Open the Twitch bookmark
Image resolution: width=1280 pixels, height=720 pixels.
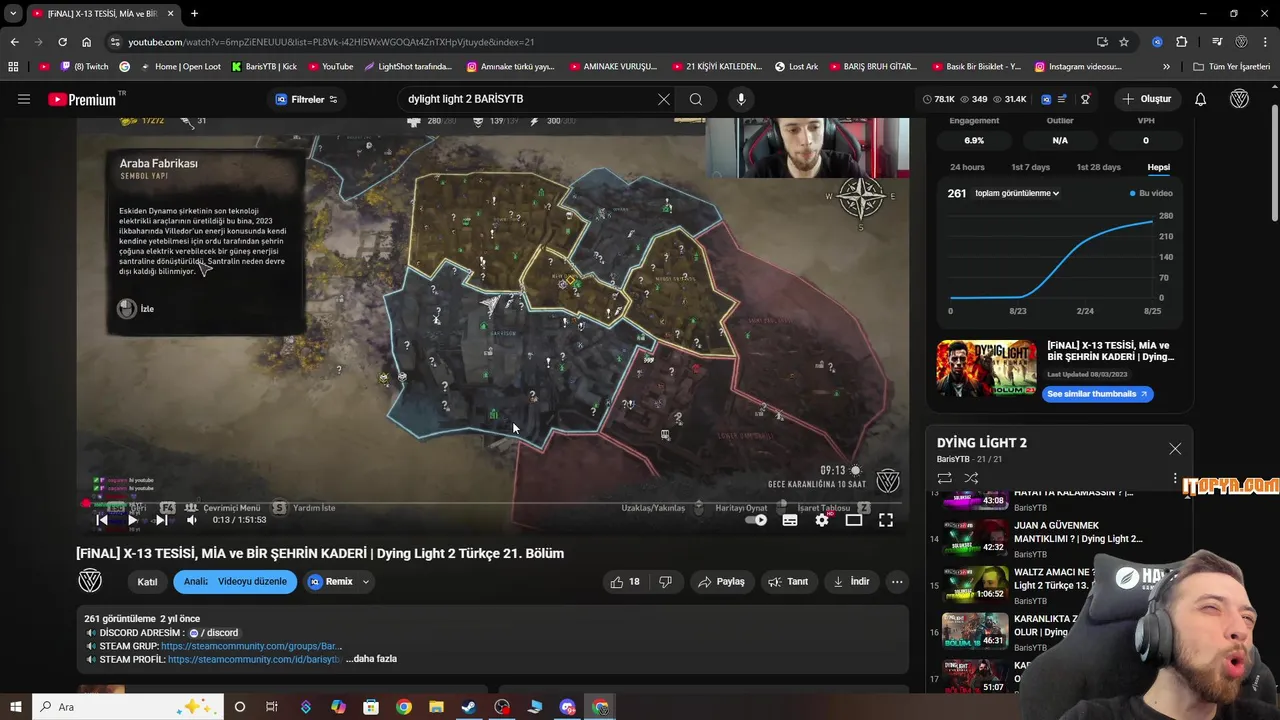[85, 67]
